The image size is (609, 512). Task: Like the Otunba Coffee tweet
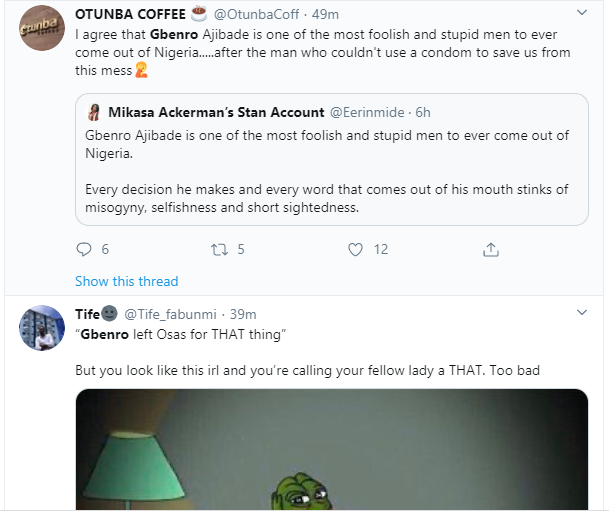click(x=355, y=249)
